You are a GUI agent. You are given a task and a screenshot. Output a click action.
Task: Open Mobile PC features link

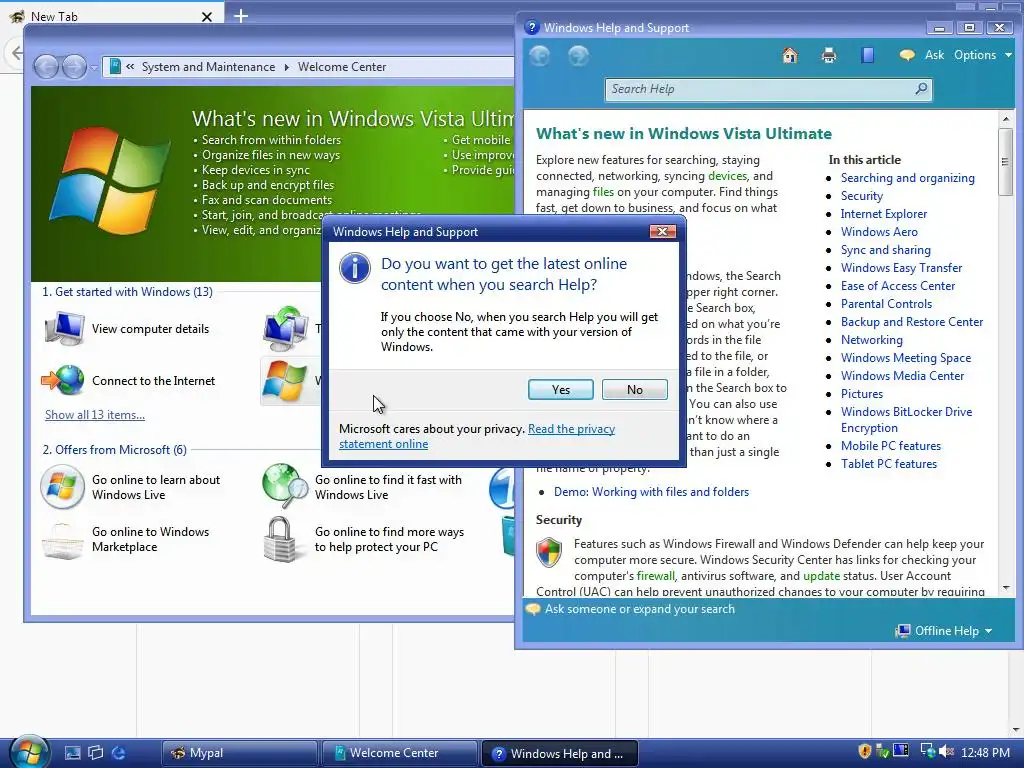pyautogui.click(x=891, y=446)
